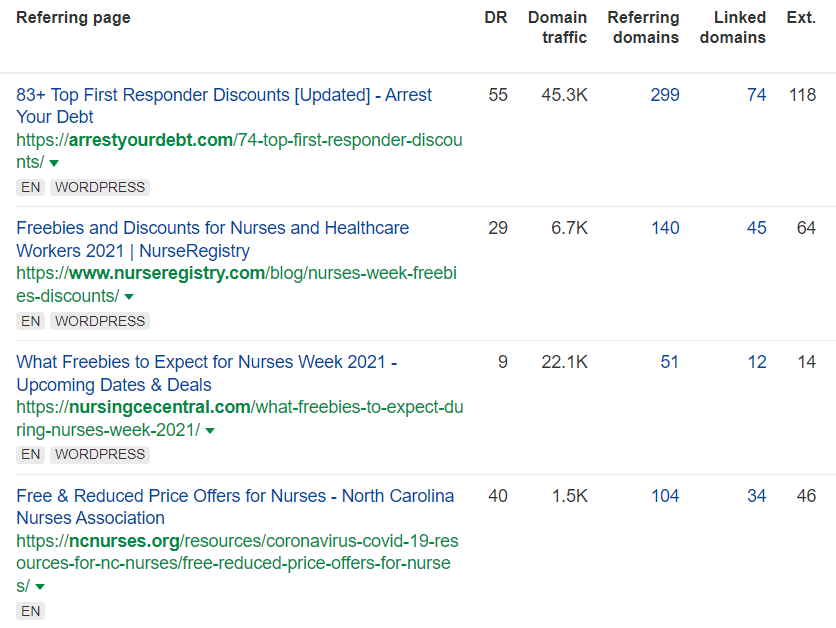Sort by the DR column header
Screen dimensions: 836x628
(496, 18)
